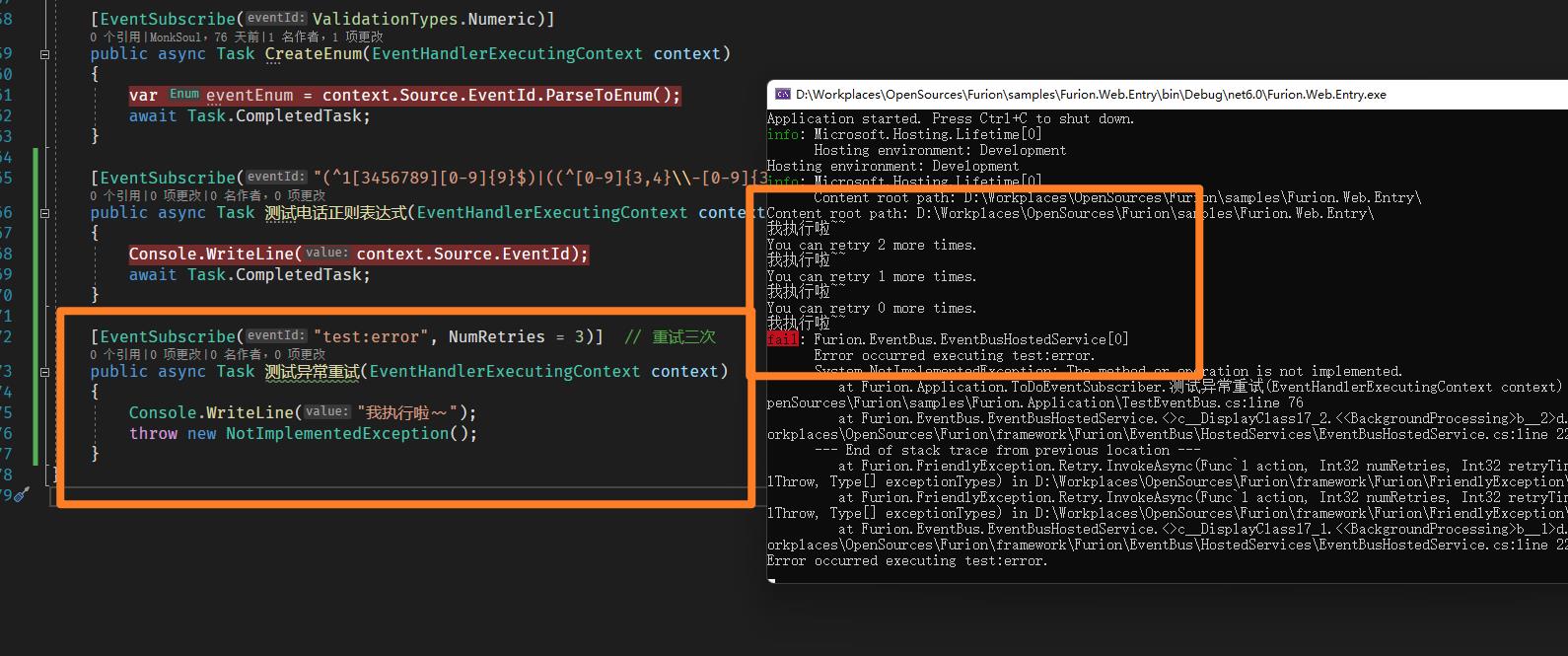Viewport: 1568px width, 656px height.
Task: Collapse the 测试电话正则表达式 method block
Action: (44, 213)
